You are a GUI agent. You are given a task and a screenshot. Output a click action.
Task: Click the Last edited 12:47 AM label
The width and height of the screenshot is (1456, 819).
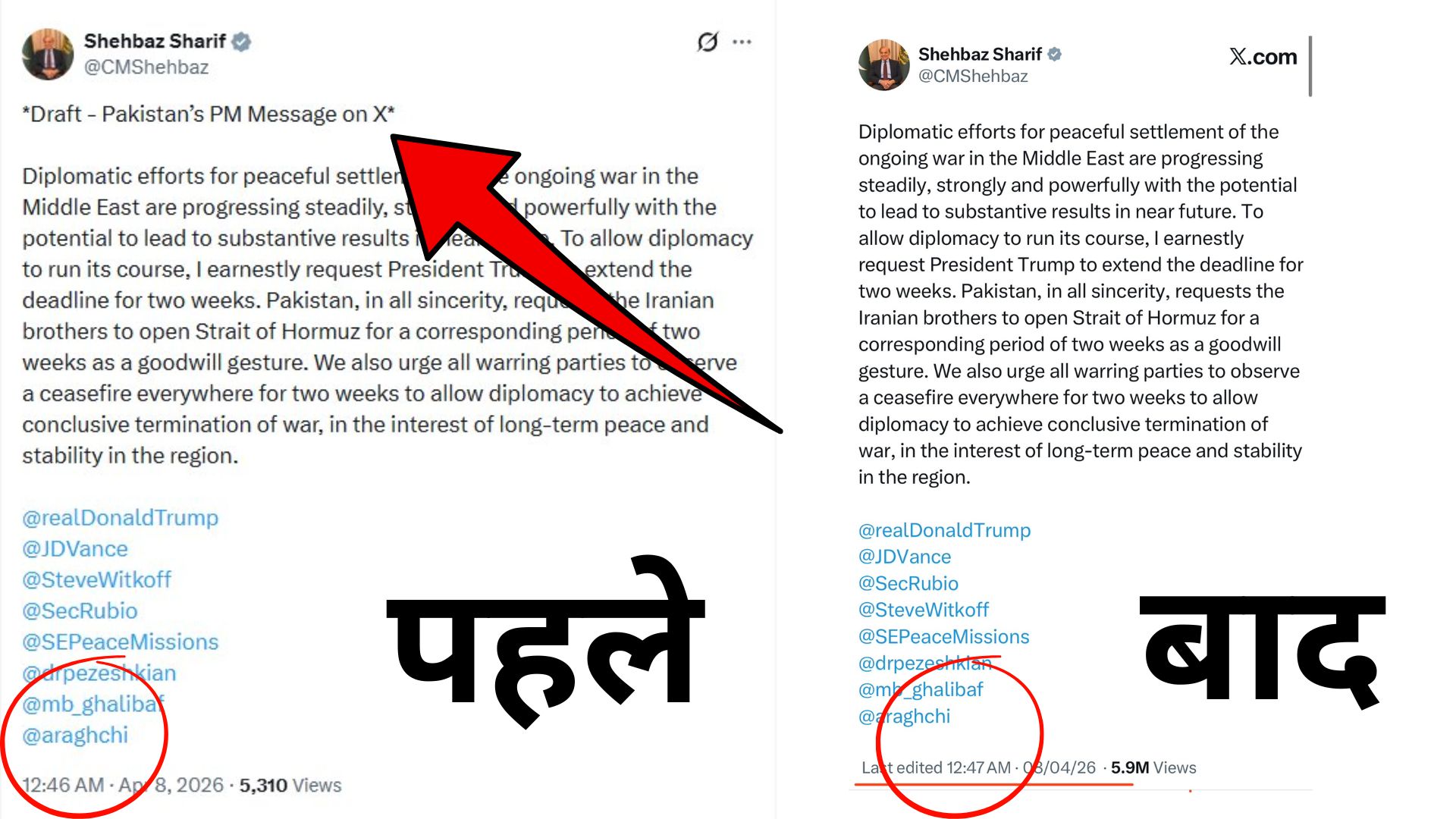click(x=937, y=768)
